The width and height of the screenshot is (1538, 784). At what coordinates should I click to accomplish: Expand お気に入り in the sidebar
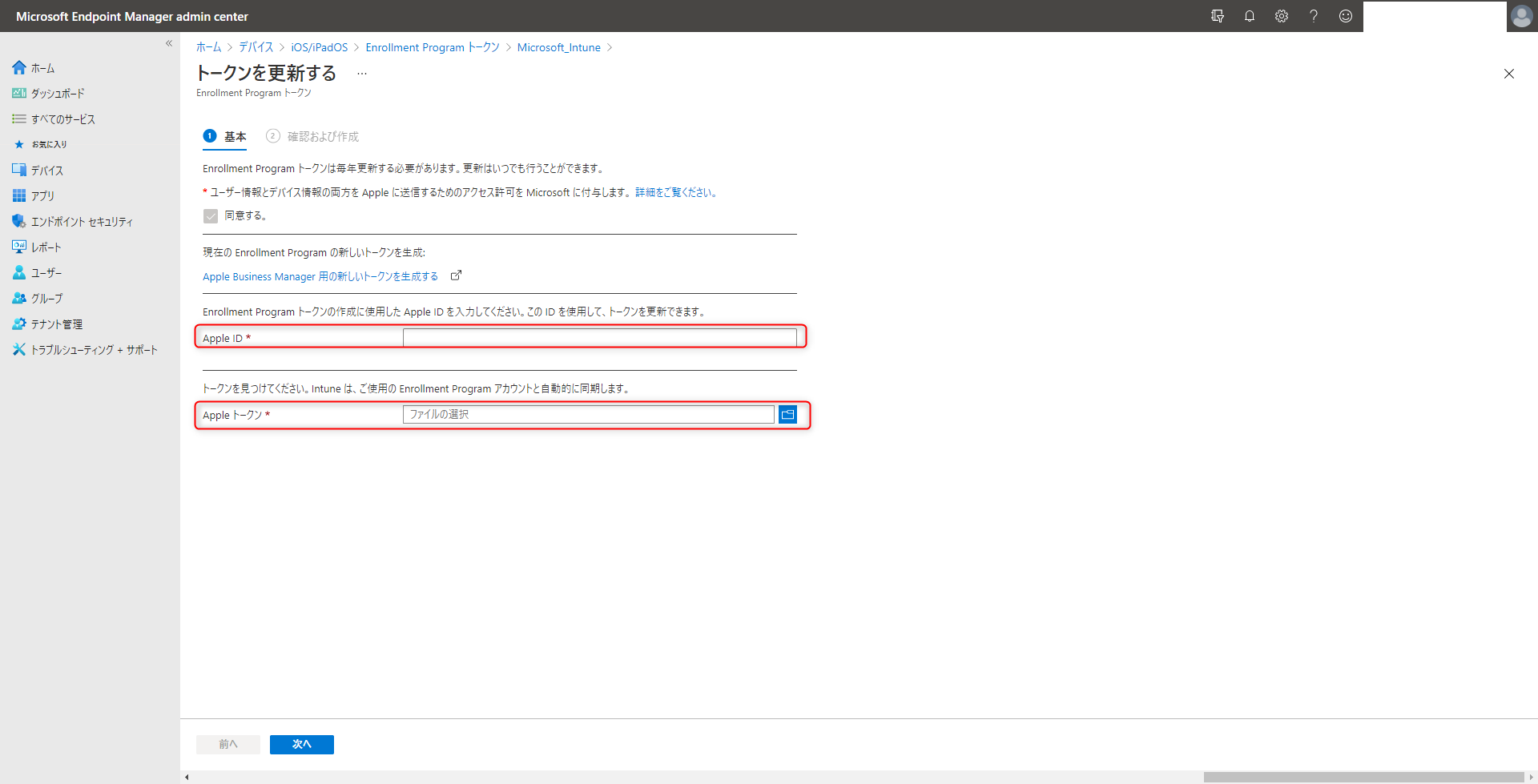[x=48, y=144]
